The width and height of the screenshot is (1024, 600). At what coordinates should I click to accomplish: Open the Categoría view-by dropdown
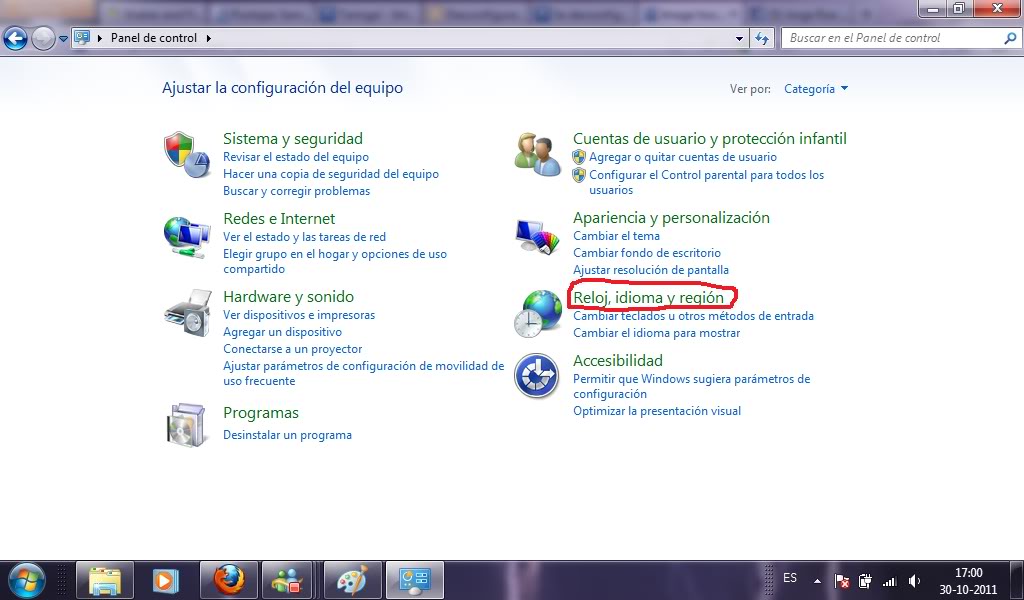[x=816, y=89]
